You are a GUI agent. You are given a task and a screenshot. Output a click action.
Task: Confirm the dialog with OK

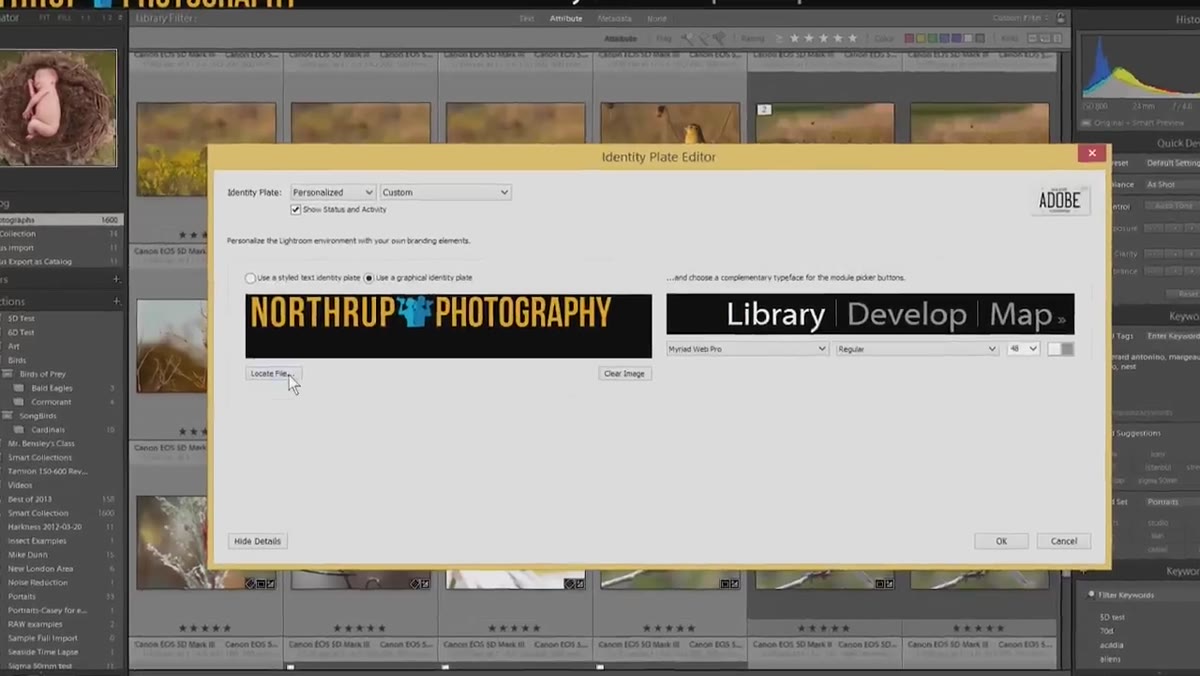[1001, 541]
